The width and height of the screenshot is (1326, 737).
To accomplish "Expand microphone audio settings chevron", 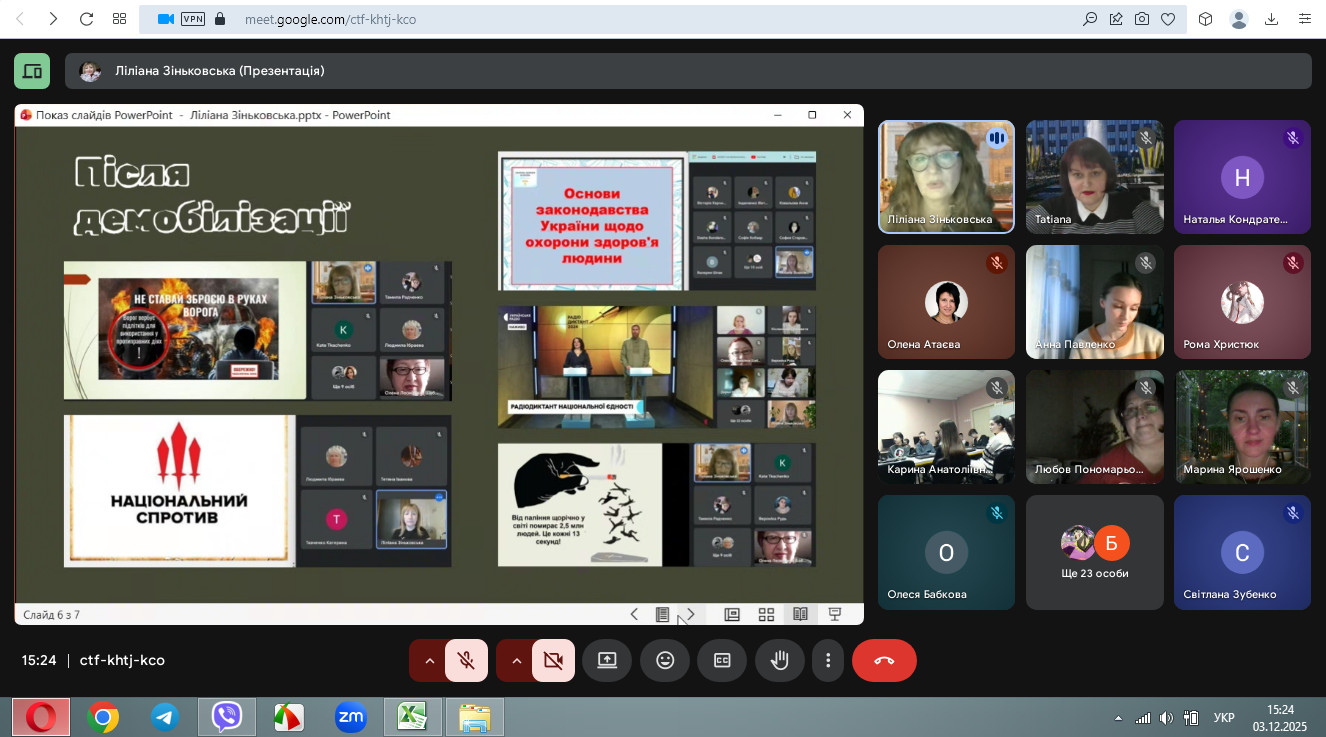I will coord(429,660).
